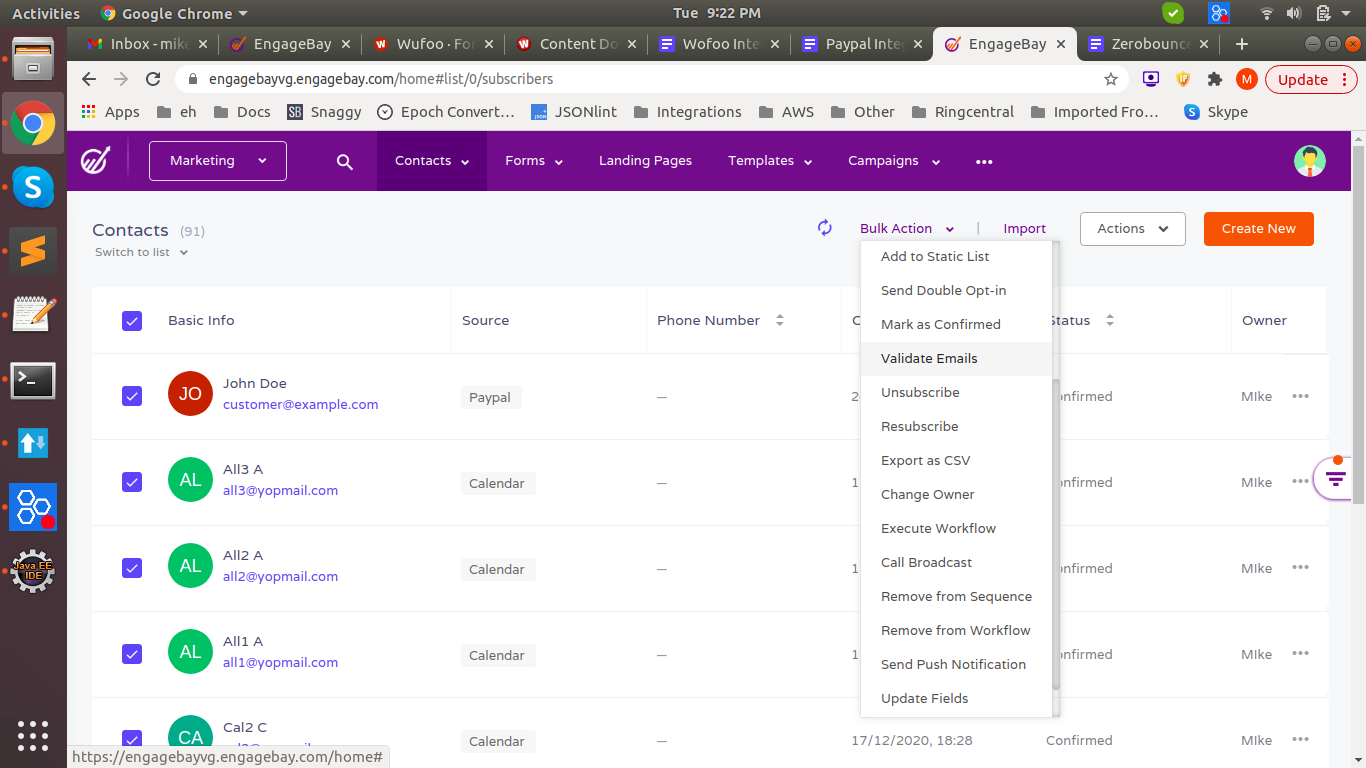
Task: Choose Export as CSV
Action: [956, 461]
